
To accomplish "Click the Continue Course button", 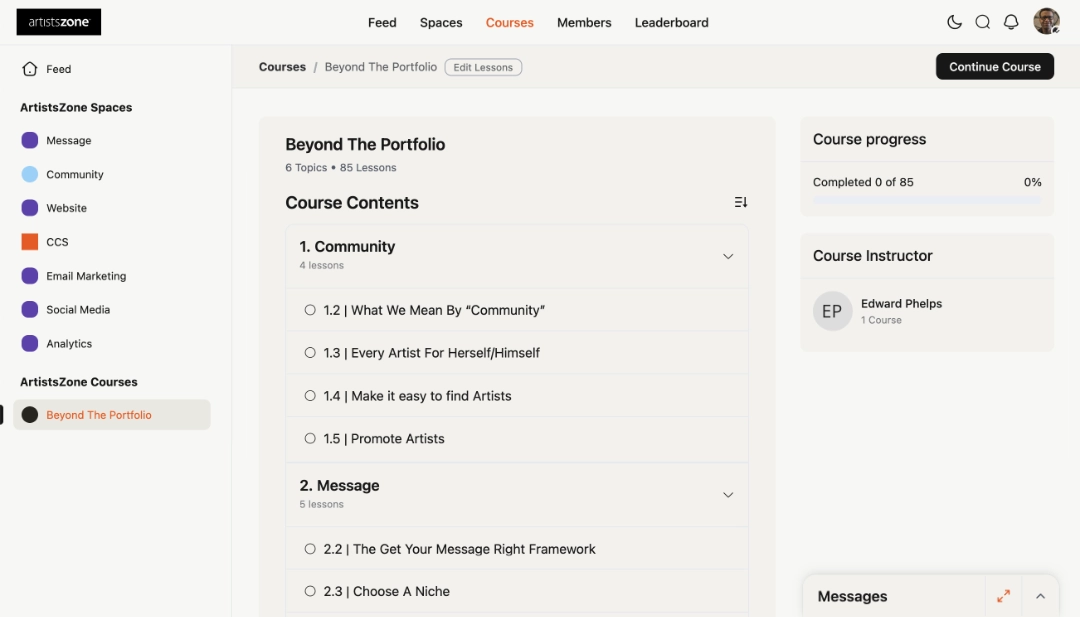I will point(995,67).
